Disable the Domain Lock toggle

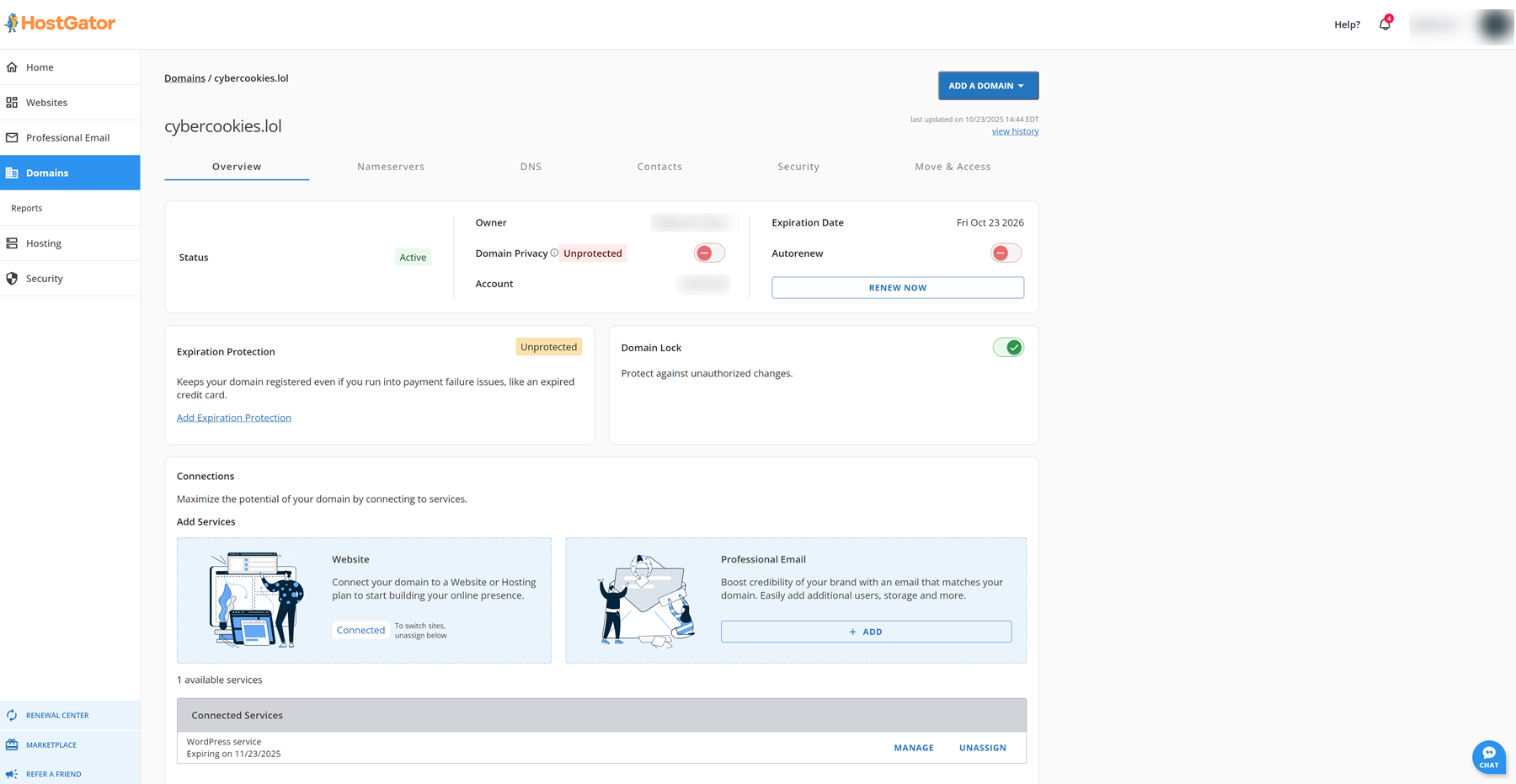coord(1007,347)
